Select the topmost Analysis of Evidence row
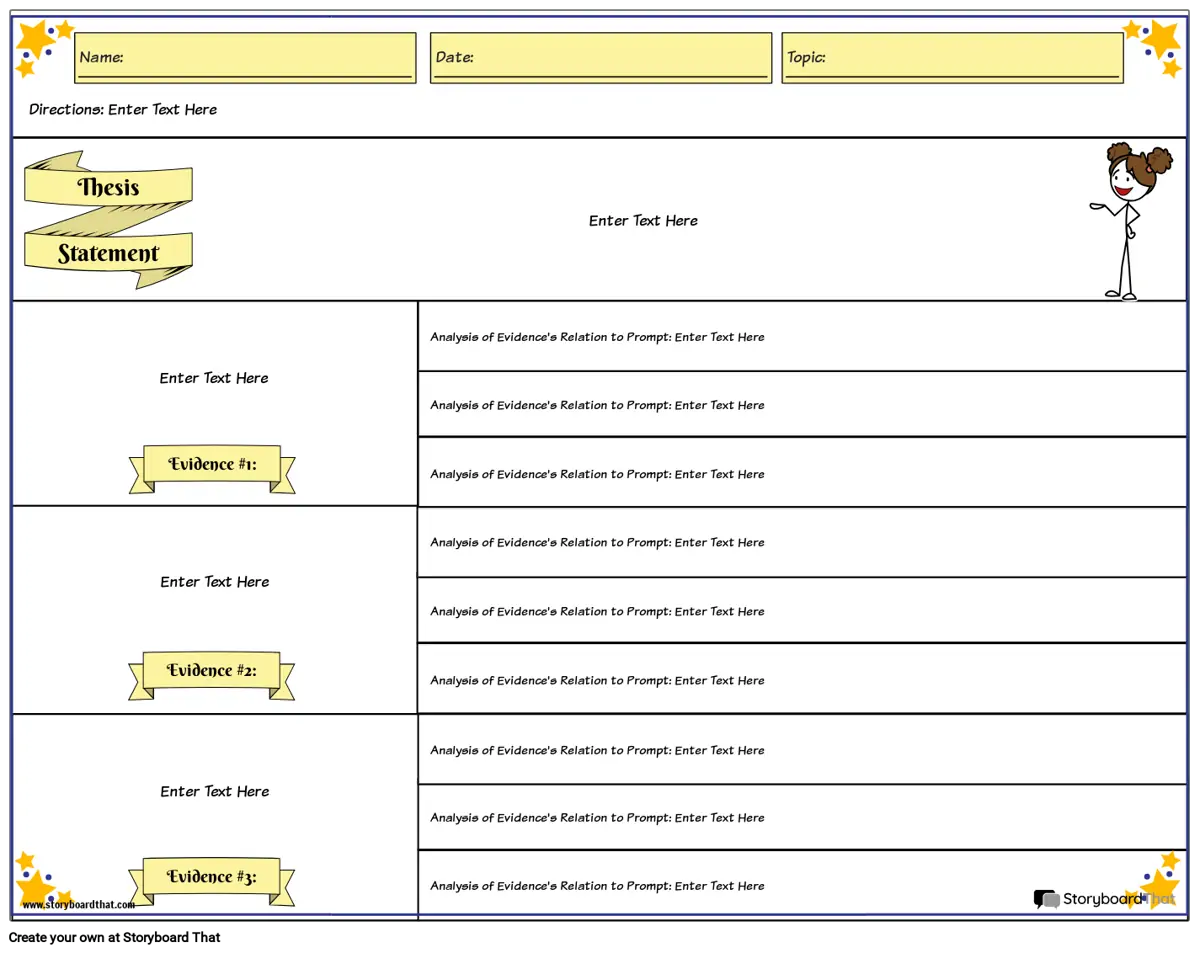 point(800,337)
